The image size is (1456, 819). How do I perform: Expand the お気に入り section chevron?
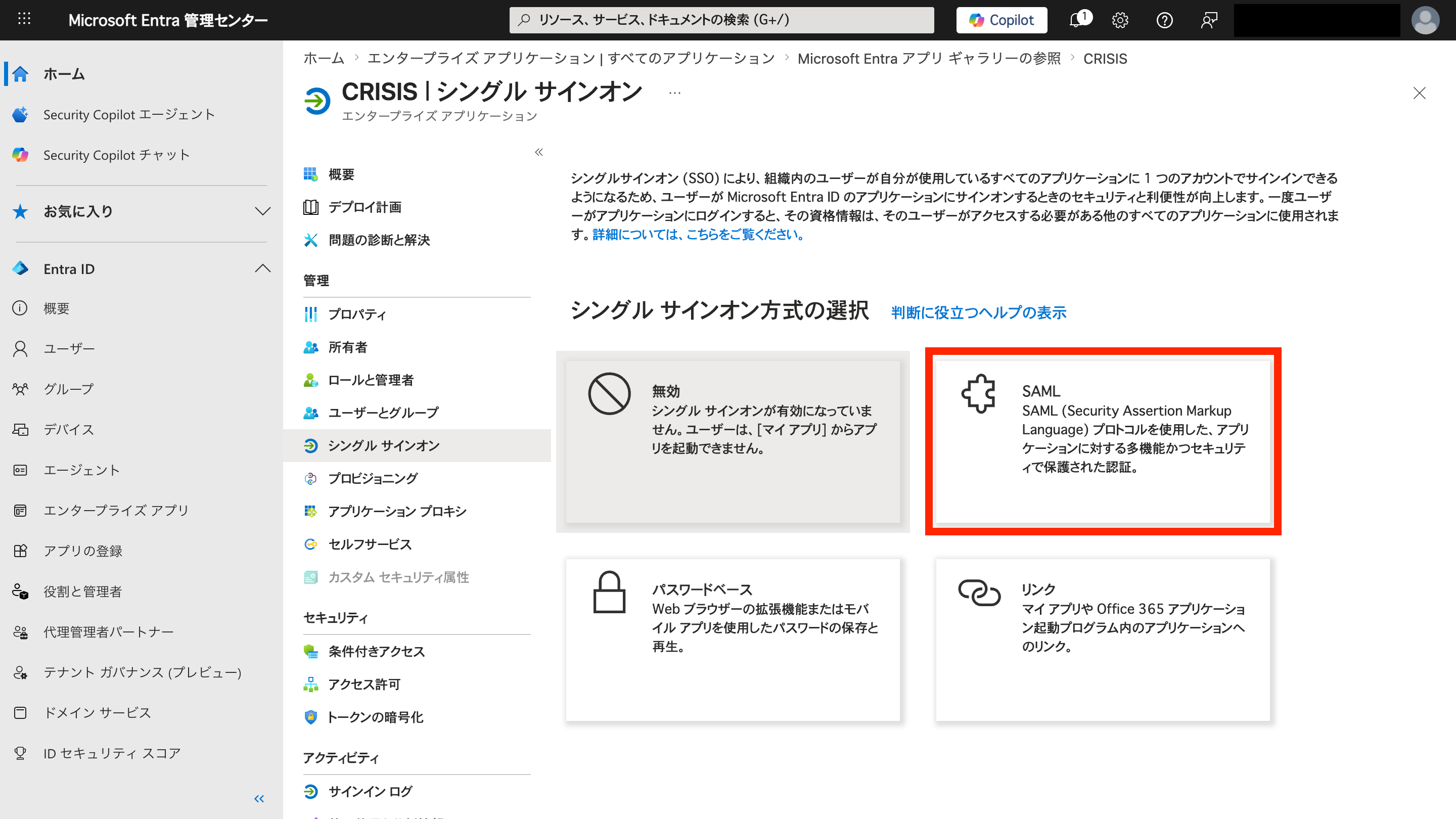[262, 212]
